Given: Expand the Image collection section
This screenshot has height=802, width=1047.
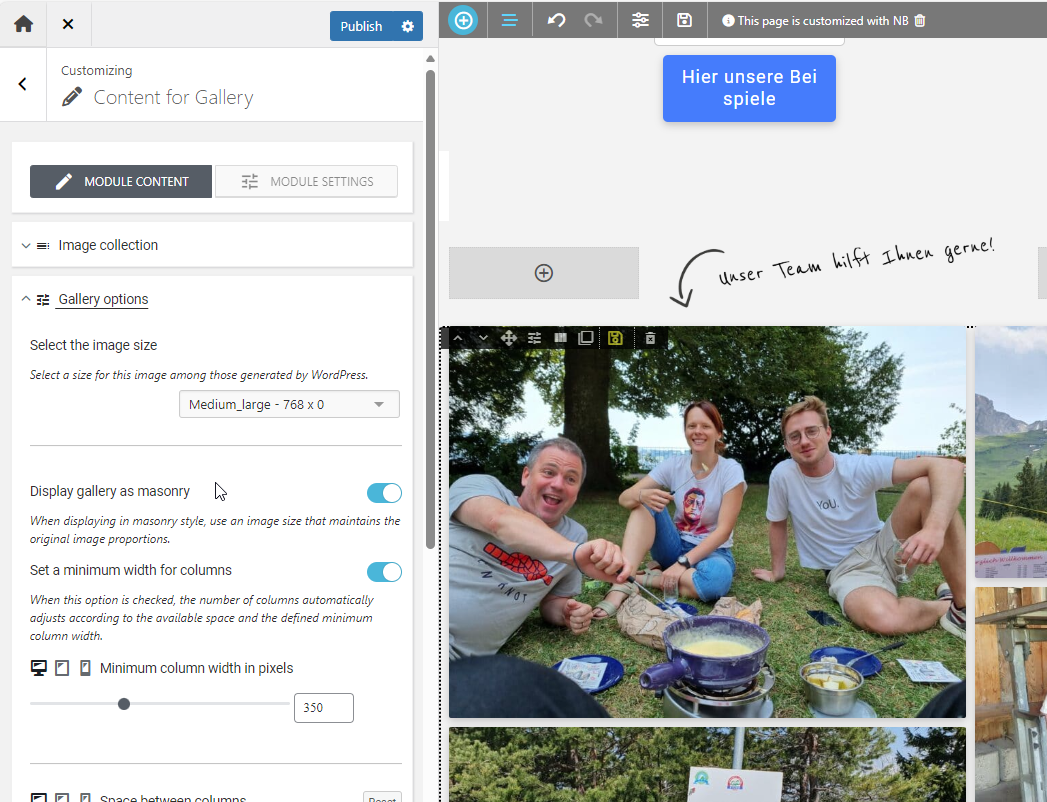Looking at the screenshot, I should (x=212, y=245).
